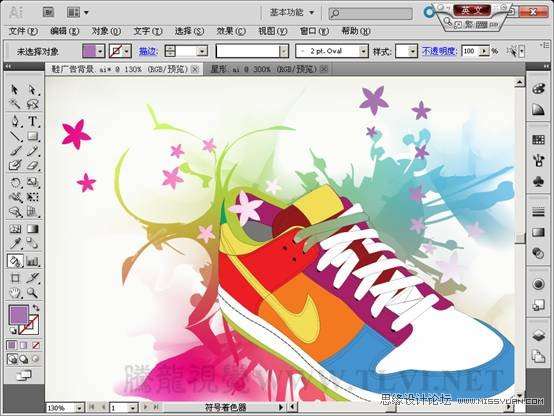This screenshot has height=416, width=554.
Task: Select the Direct Selection tool
Action: click(x=32, y=89)
